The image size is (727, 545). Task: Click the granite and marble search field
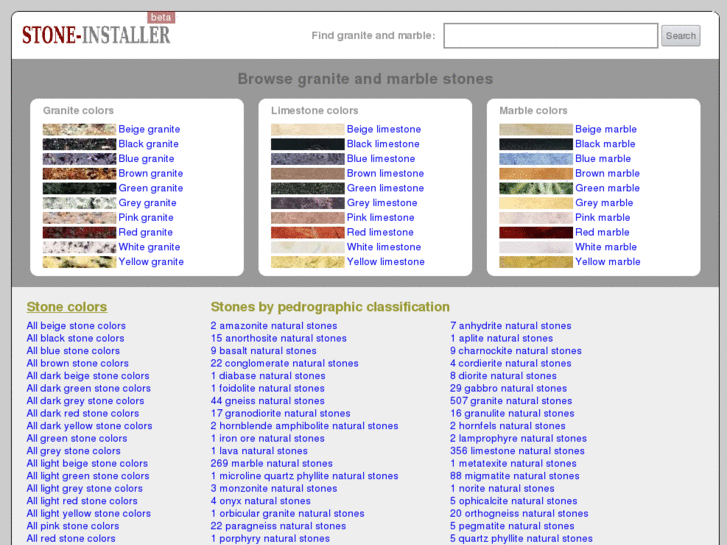click(x=550, y=36)
